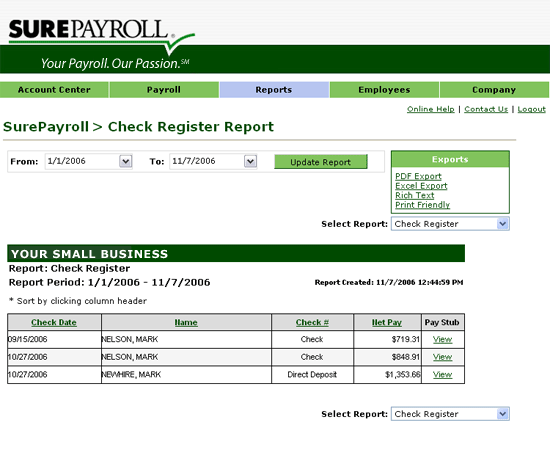Open the Online Help link

430,109
